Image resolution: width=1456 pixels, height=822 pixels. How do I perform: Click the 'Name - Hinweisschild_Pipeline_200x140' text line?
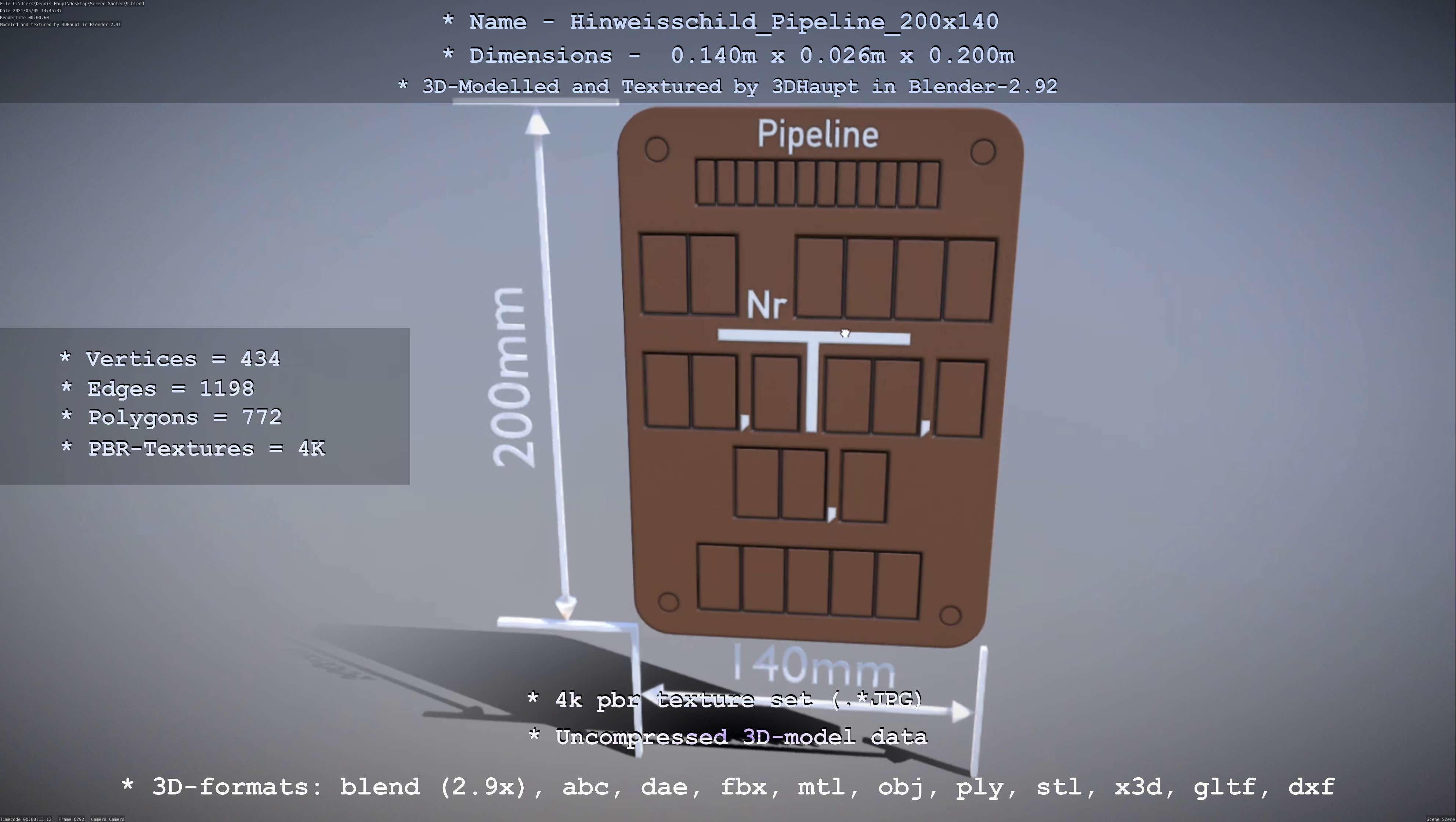[720, 22]
